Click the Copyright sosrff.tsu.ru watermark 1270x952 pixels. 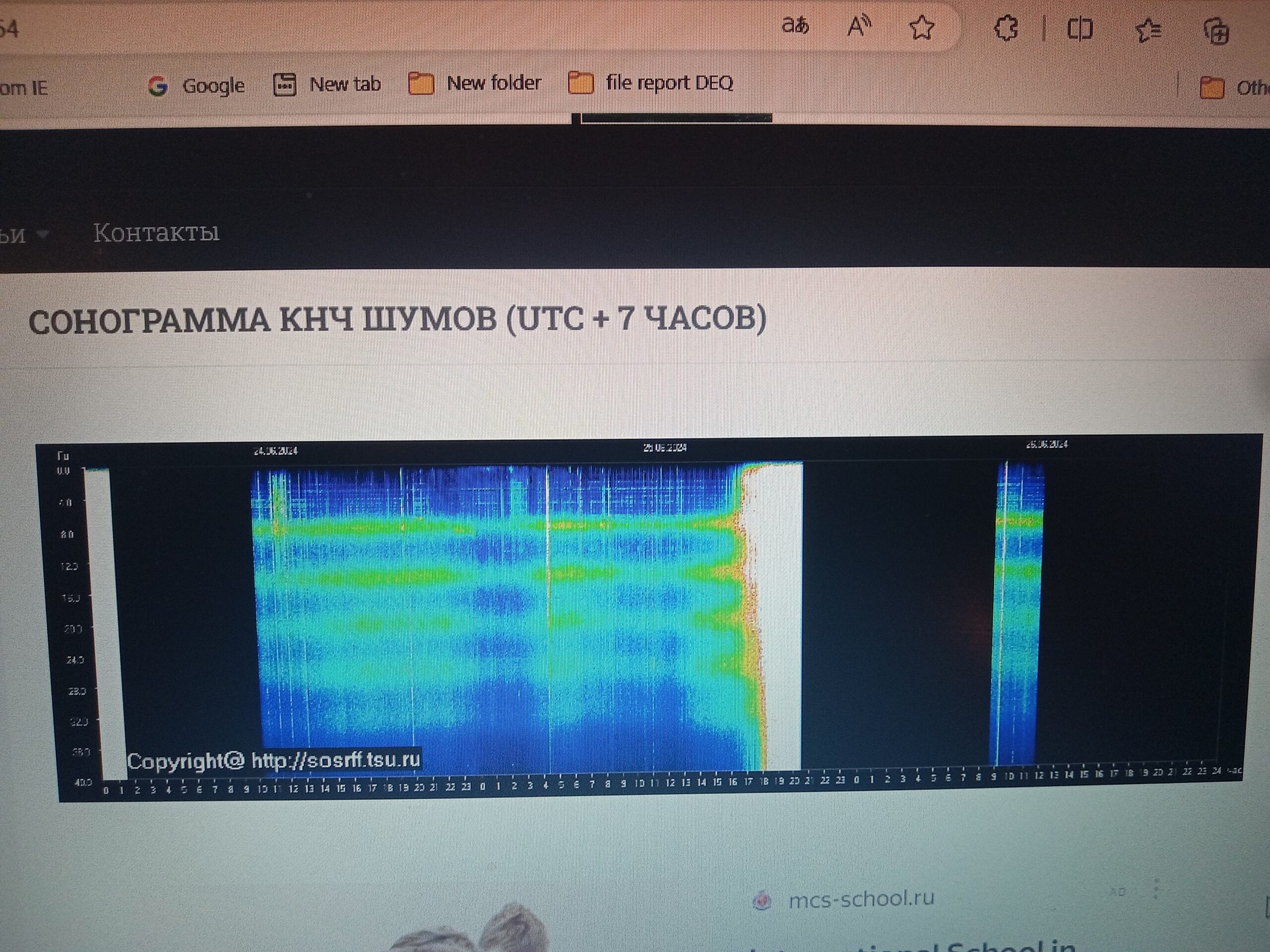(273, 761)
